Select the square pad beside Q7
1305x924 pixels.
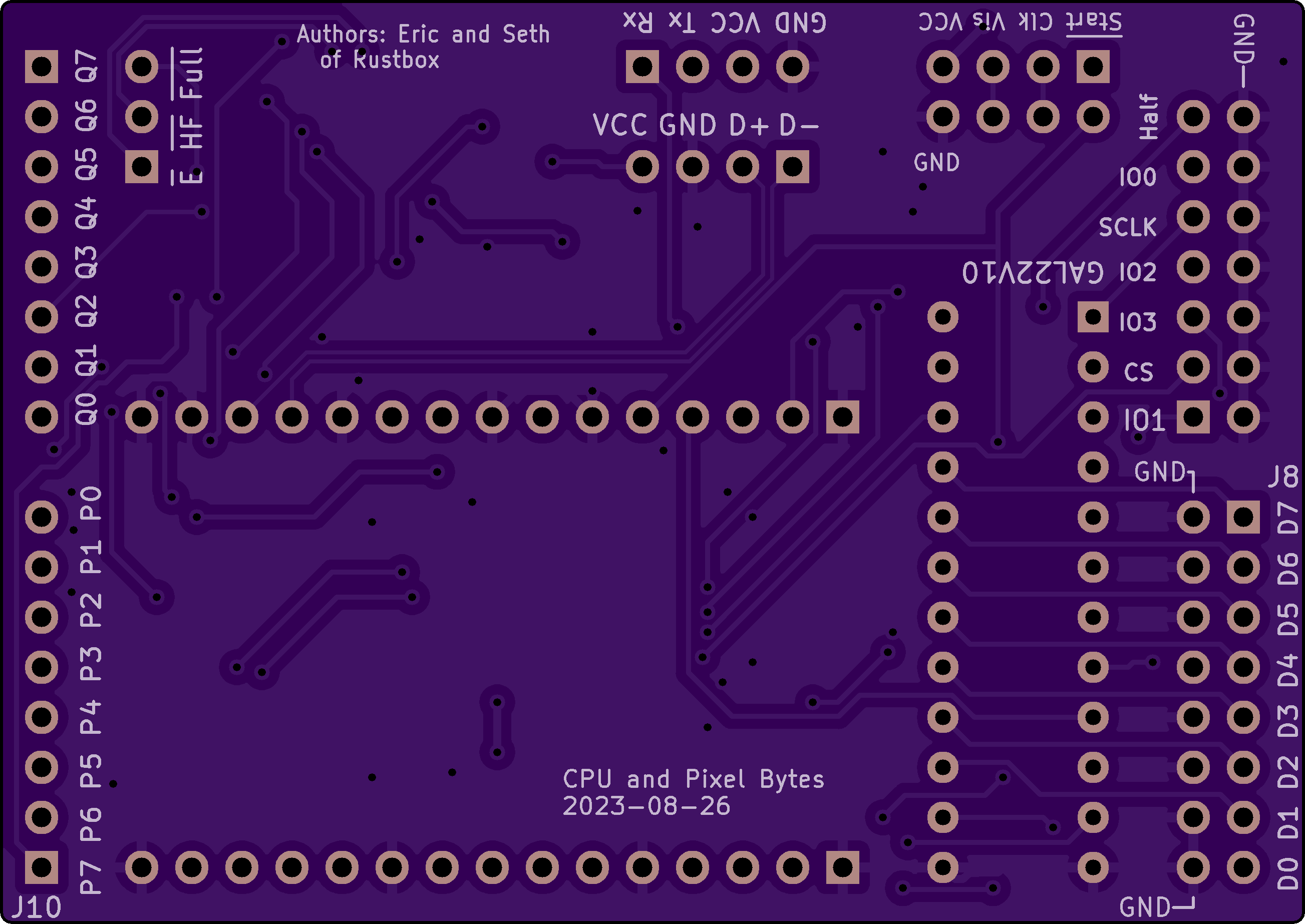pyautogui.click(x=42, y=67)
